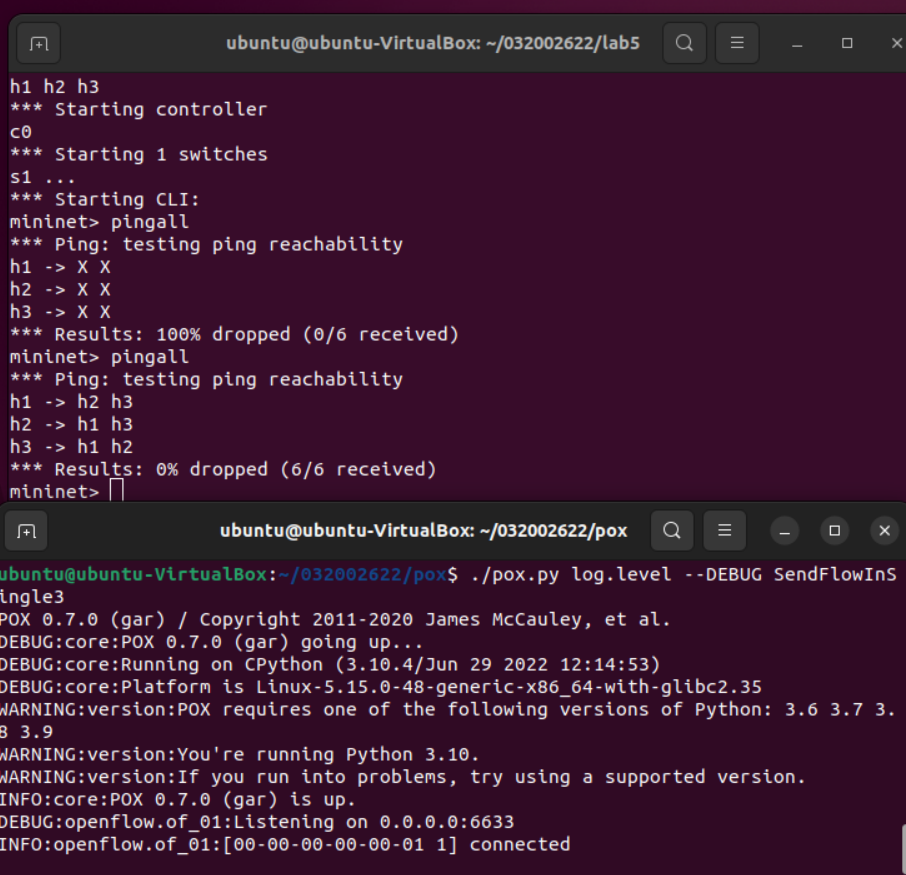
Task: Click the pox terminal scrollbar handle
Action: [x=903, y=850]
